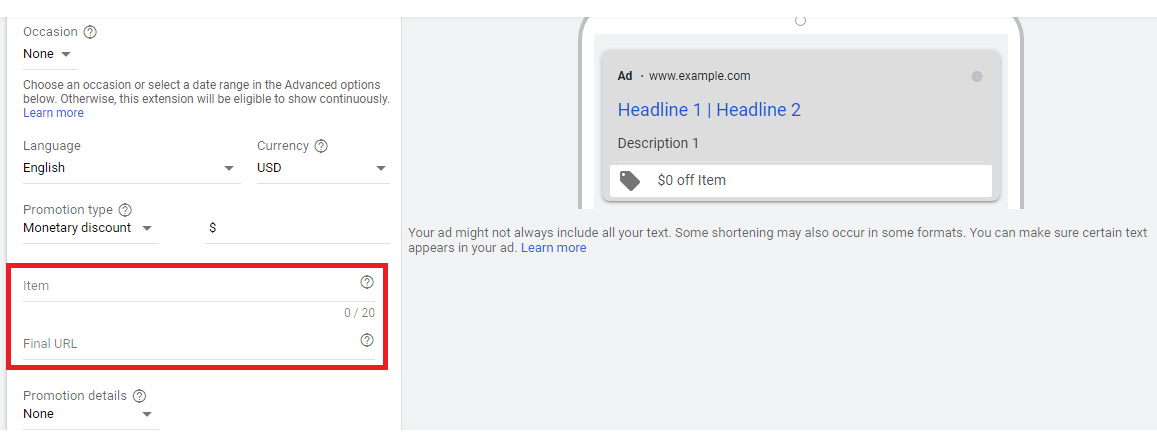The width and height of the screenshot is (1157, 445).
Task: Open Learn more link about ad text shortening
Action: pos(553,248)
